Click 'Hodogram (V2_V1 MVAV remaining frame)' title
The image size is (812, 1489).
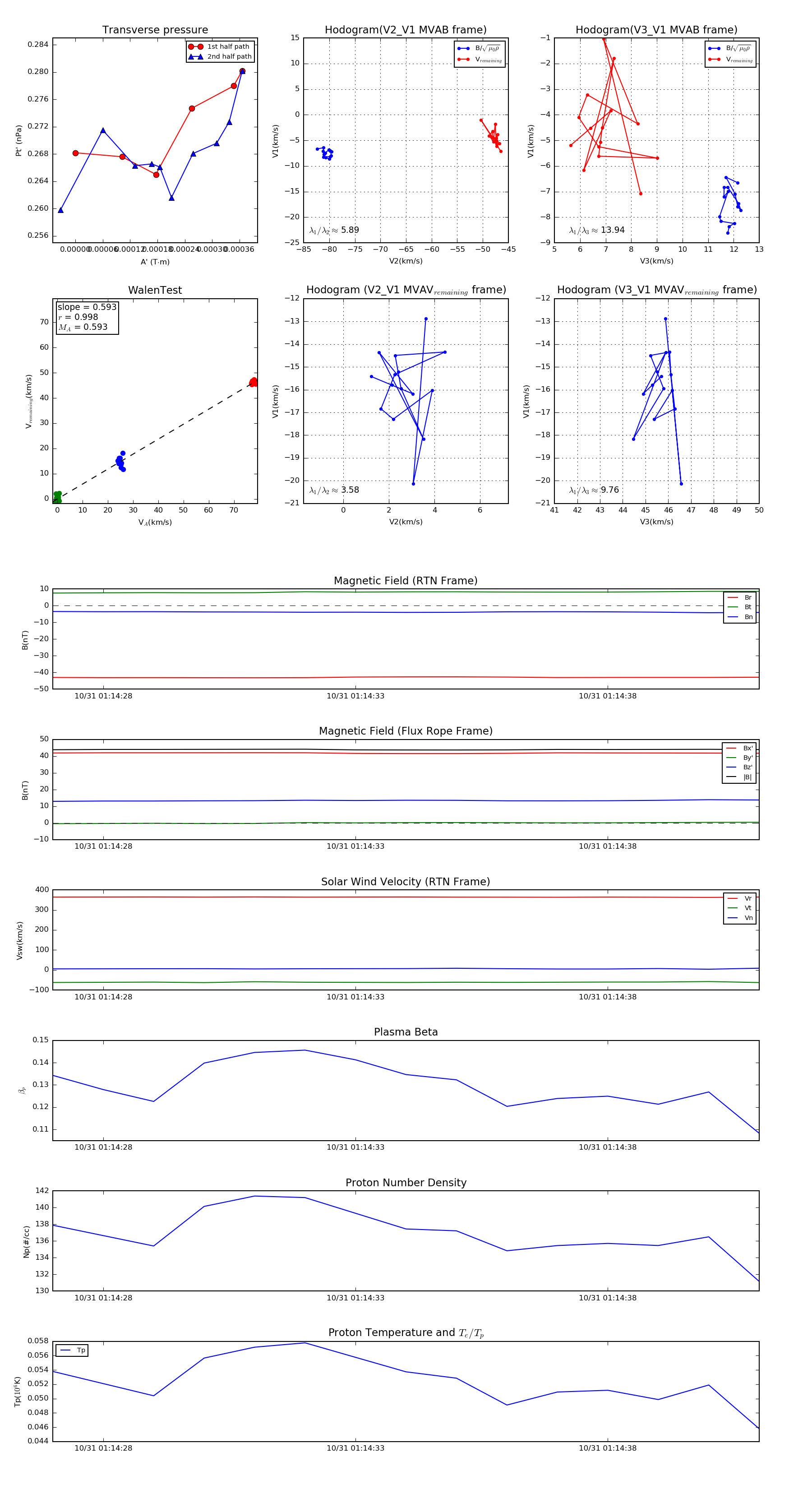tap(406, 290)
